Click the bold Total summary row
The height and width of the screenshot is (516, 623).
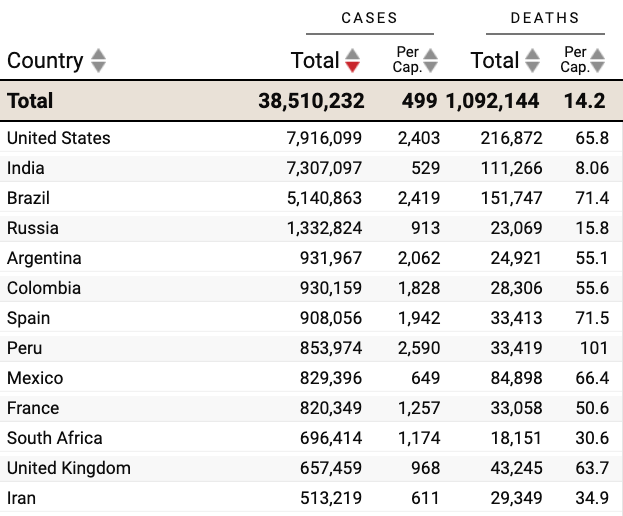30,101
